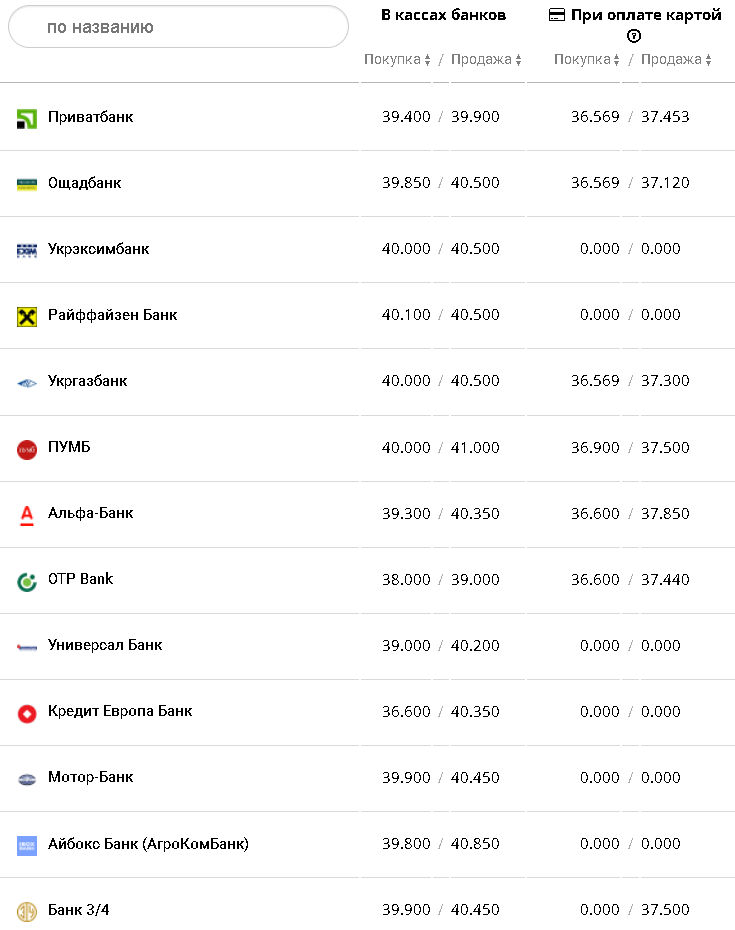735x930 pixels.
Task: Click the help icon under При оплате картой
Action: (633, 36)
